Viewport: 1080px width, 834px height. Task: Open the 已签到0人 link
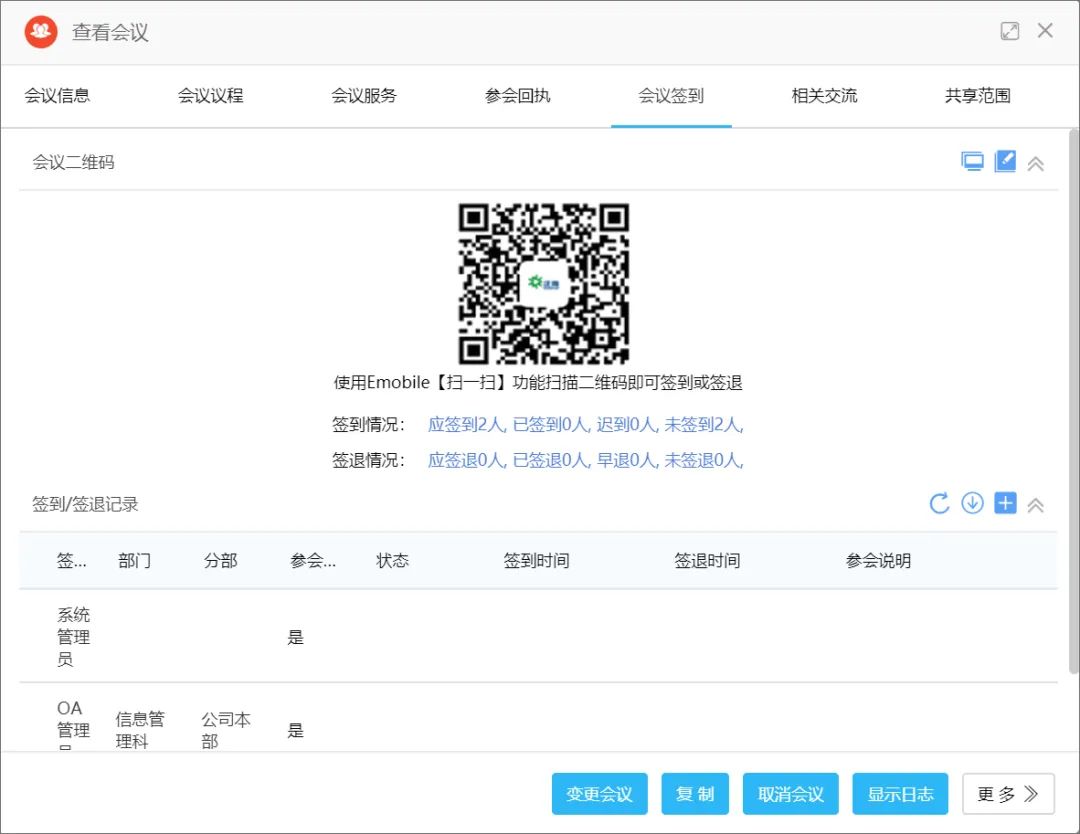(x=552, y=425)
